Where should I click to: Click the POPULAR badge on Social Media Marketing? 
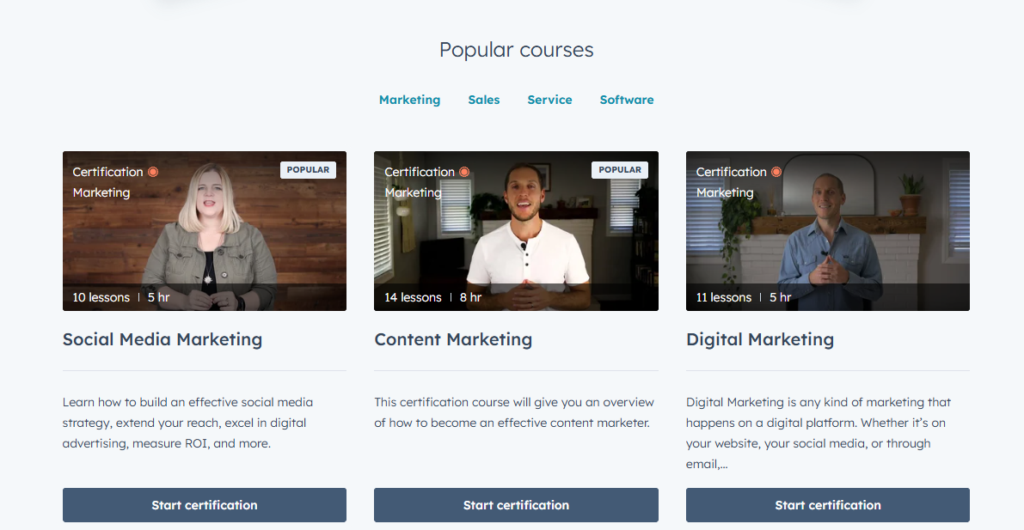pos(308,170)
